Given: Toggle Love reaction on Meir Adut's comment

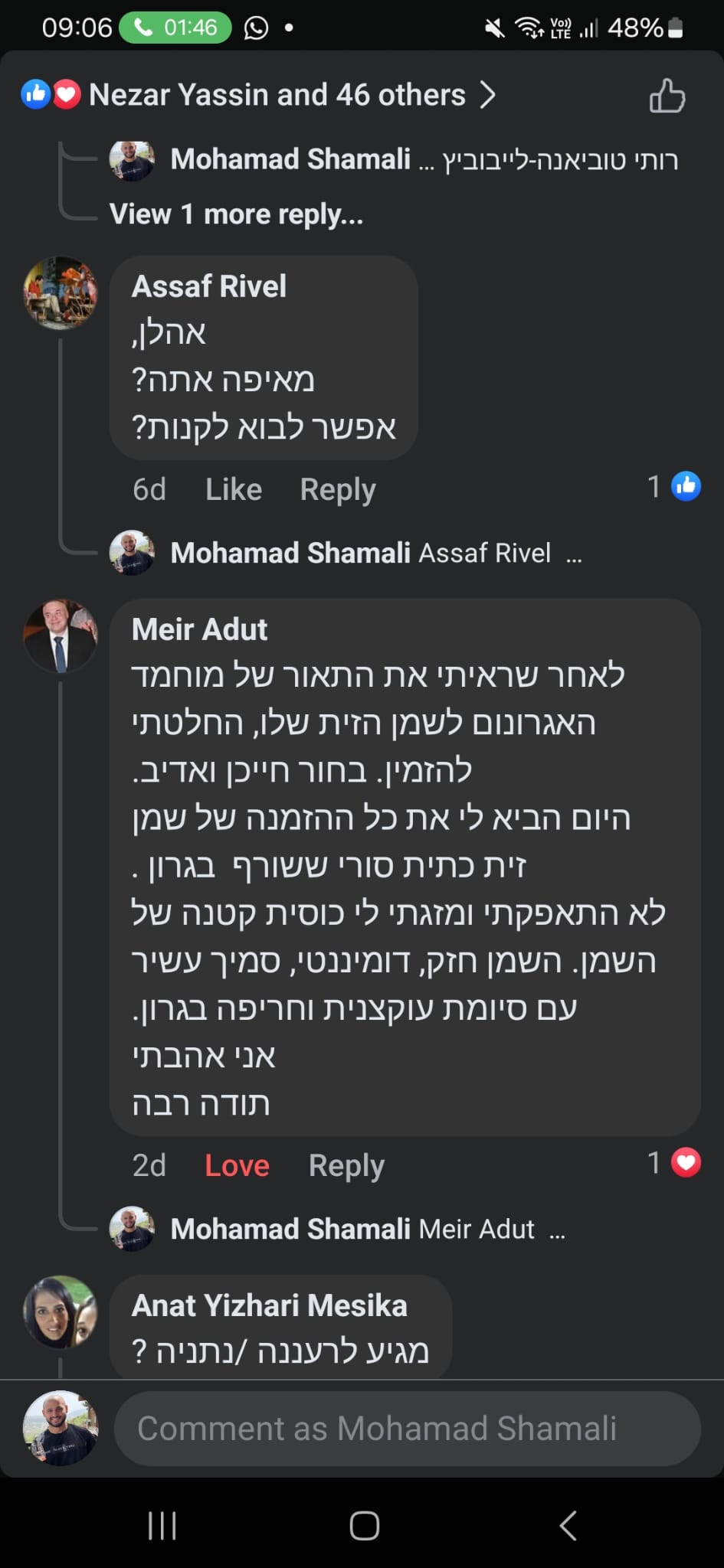Looking at the screenshot, I should tap(237, 1165).
